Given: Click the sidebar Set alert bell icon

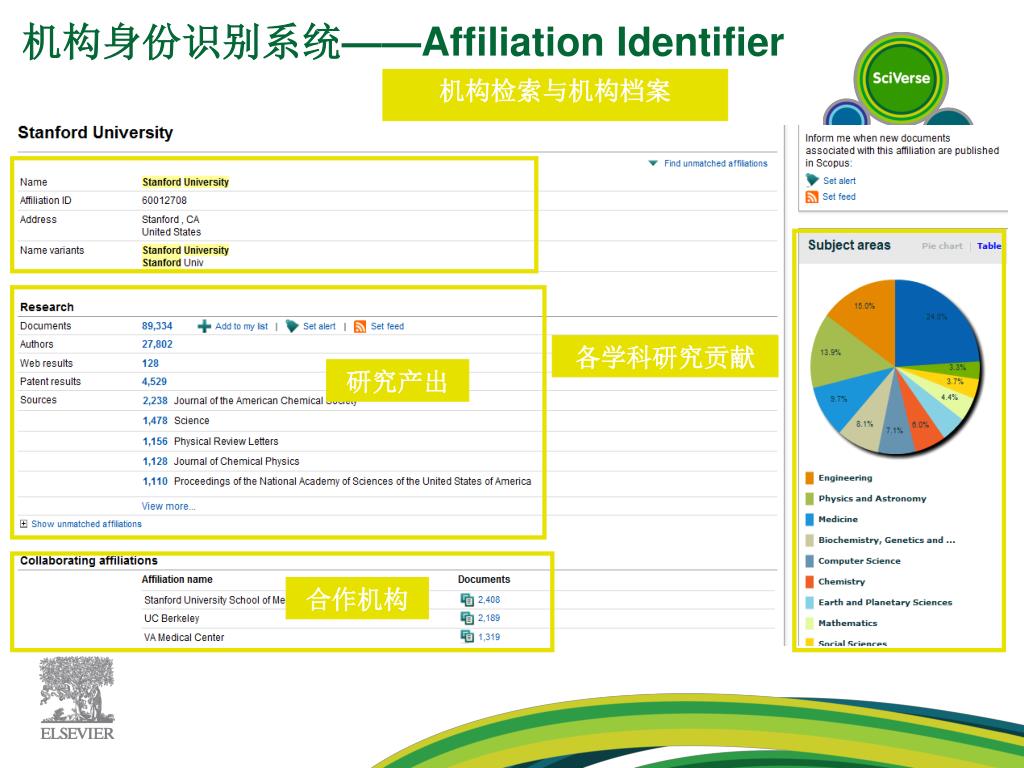Looking at the screenshot, I should [x=812, y=180].
